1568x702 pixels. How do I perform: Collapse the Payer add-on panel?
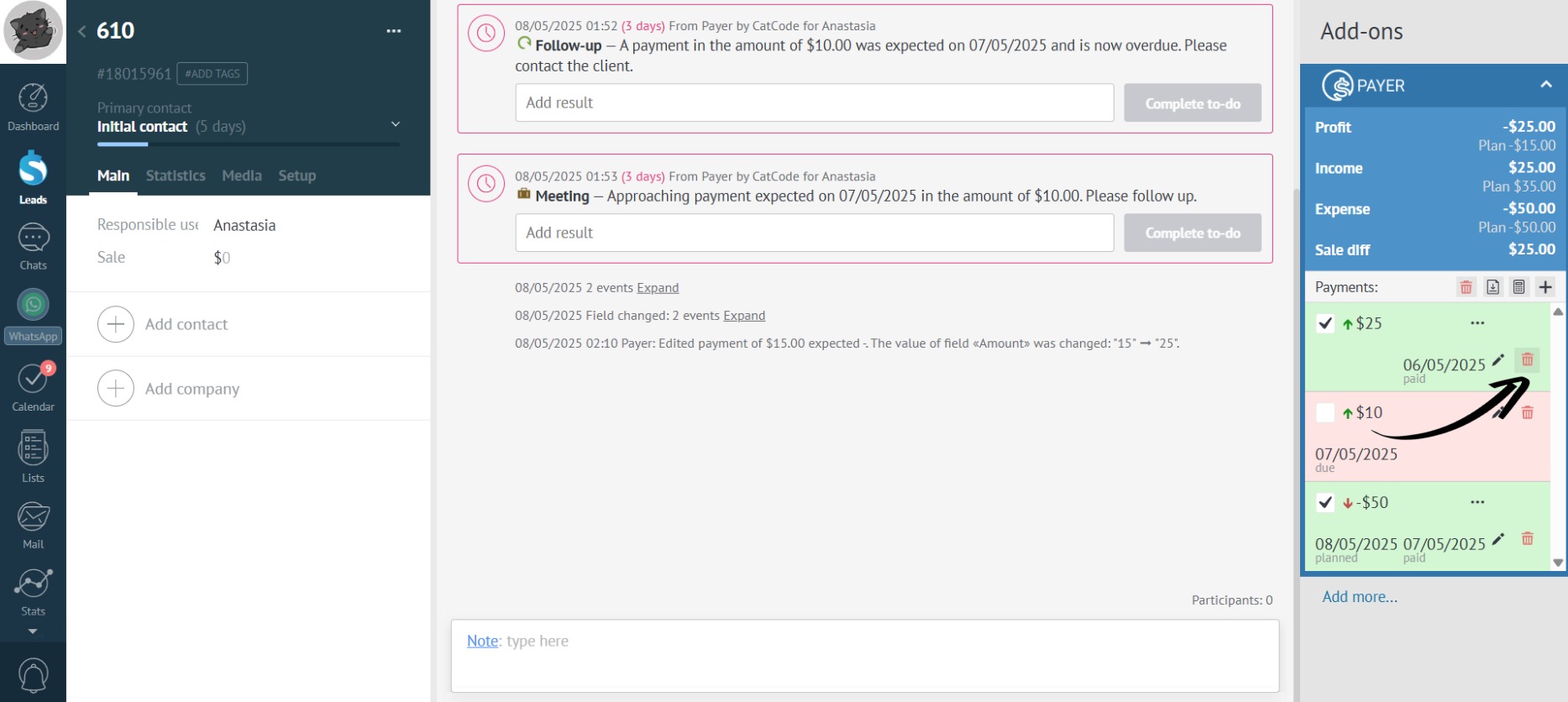1545,85
